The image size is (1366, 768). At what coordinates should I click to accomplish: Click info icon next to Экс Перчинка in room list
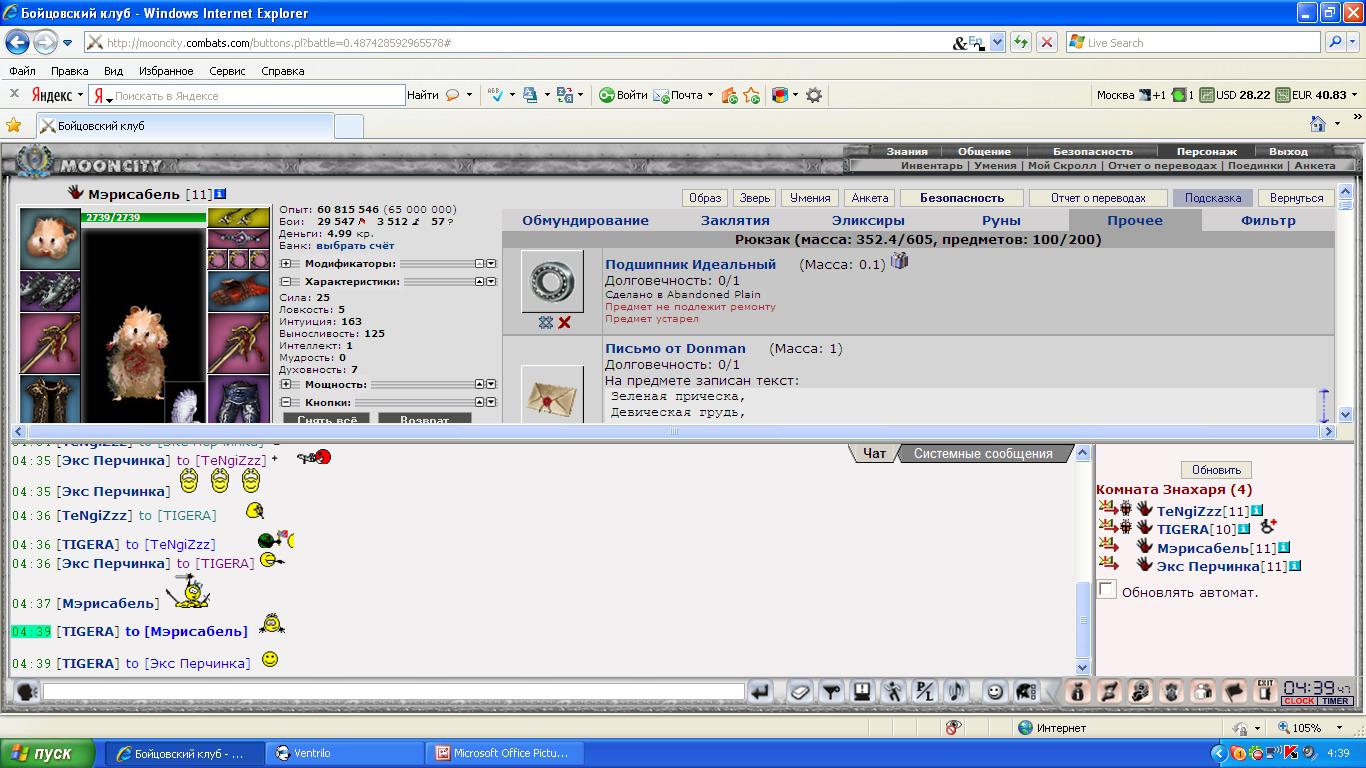point(1294,566)
